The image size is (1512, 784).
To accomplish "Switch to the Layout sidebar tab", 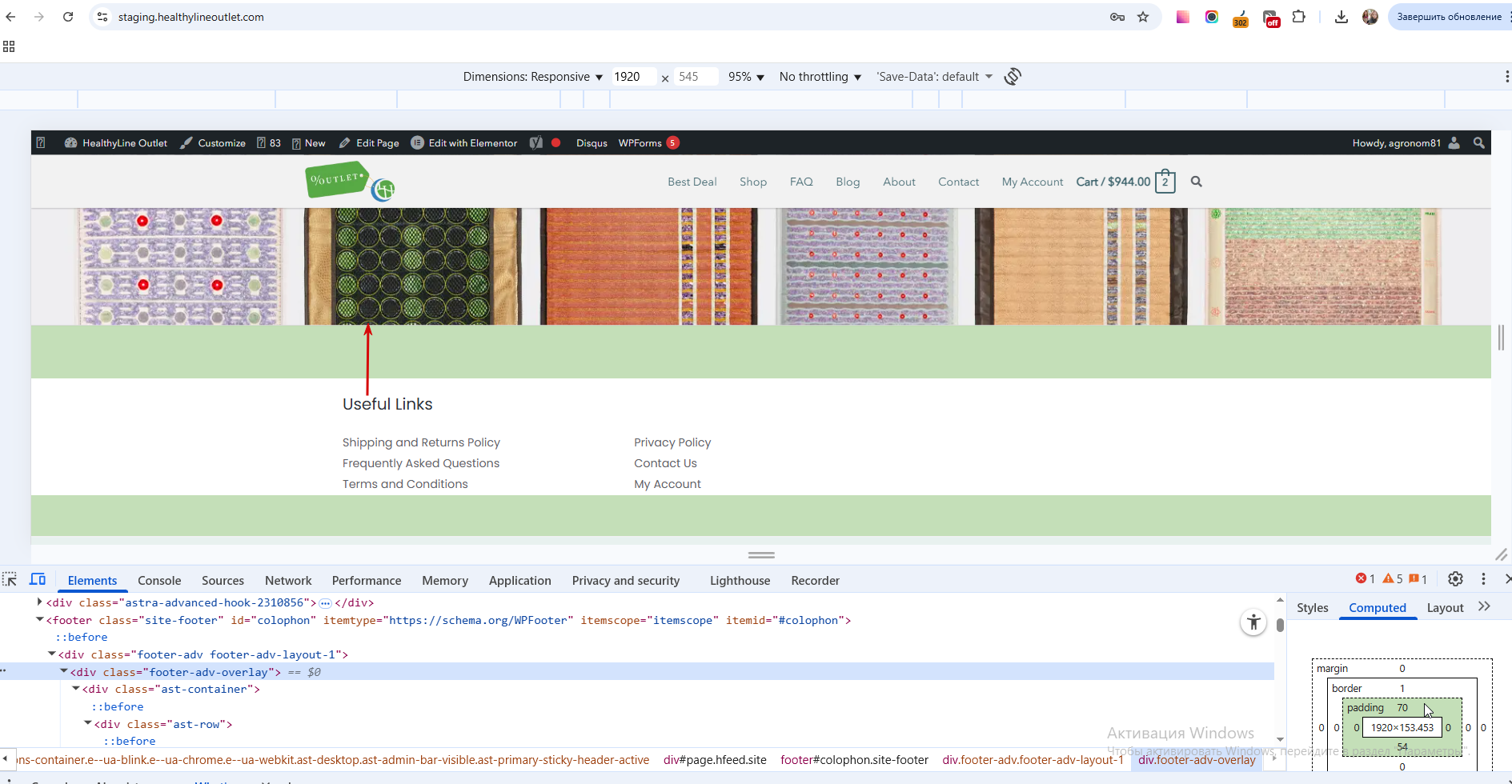I will pos(1446,608).
